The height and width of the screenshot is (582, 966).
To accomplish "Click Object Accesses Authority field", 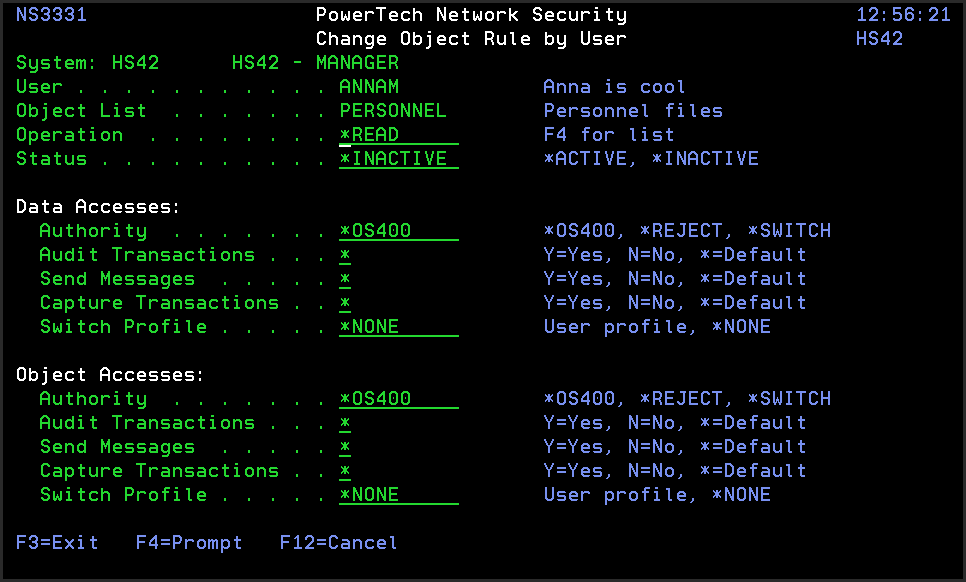I will tap(398, 399).
